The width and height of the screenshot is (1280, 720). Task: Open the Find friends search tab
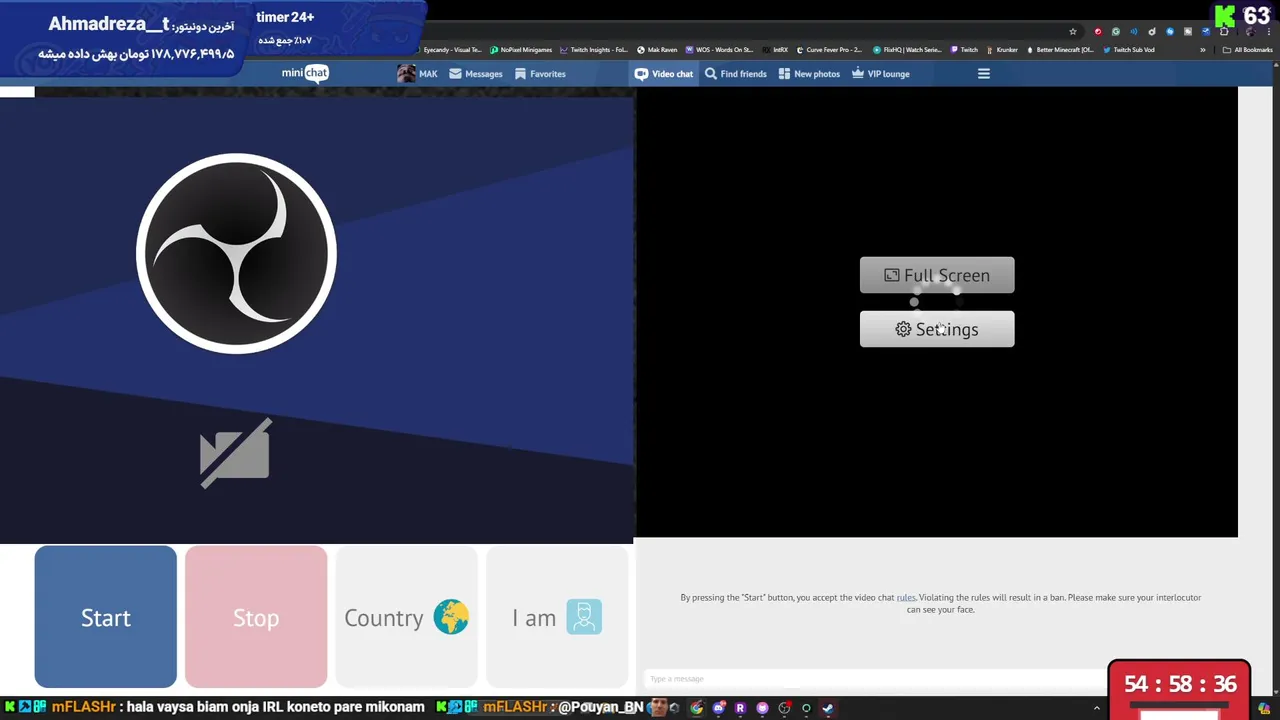pyautogui.click(x=735, y=74)
